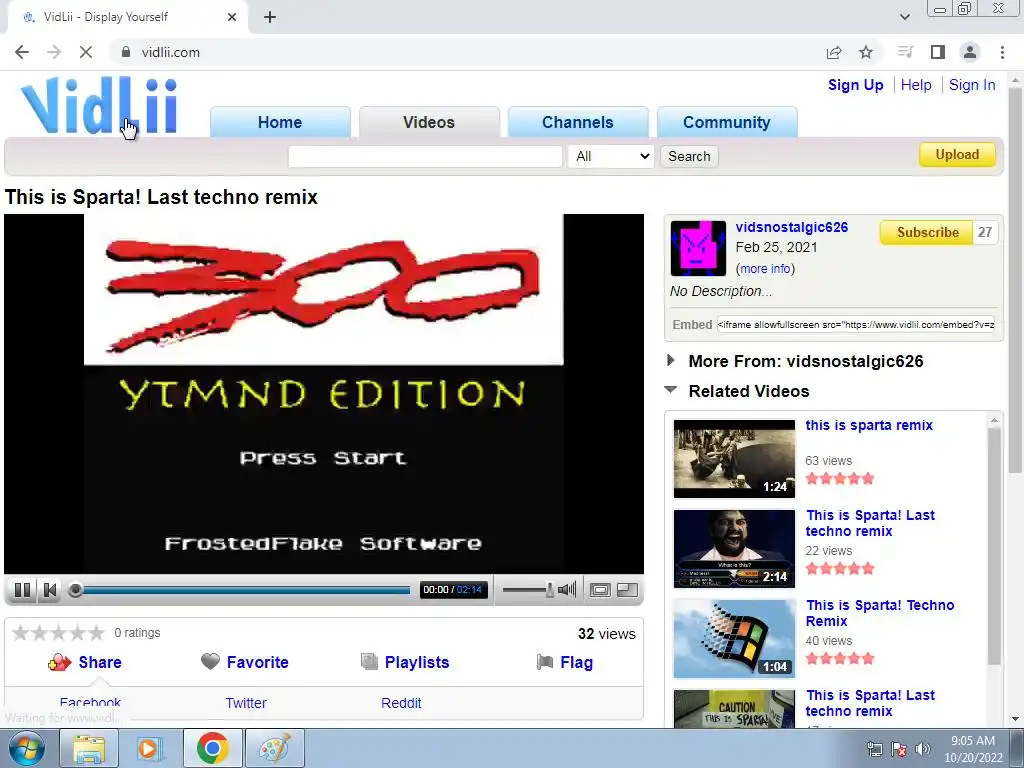This screenshot has width=1024, height=768.
Task: View site info via padlock icon
Action: click(125, 52)
